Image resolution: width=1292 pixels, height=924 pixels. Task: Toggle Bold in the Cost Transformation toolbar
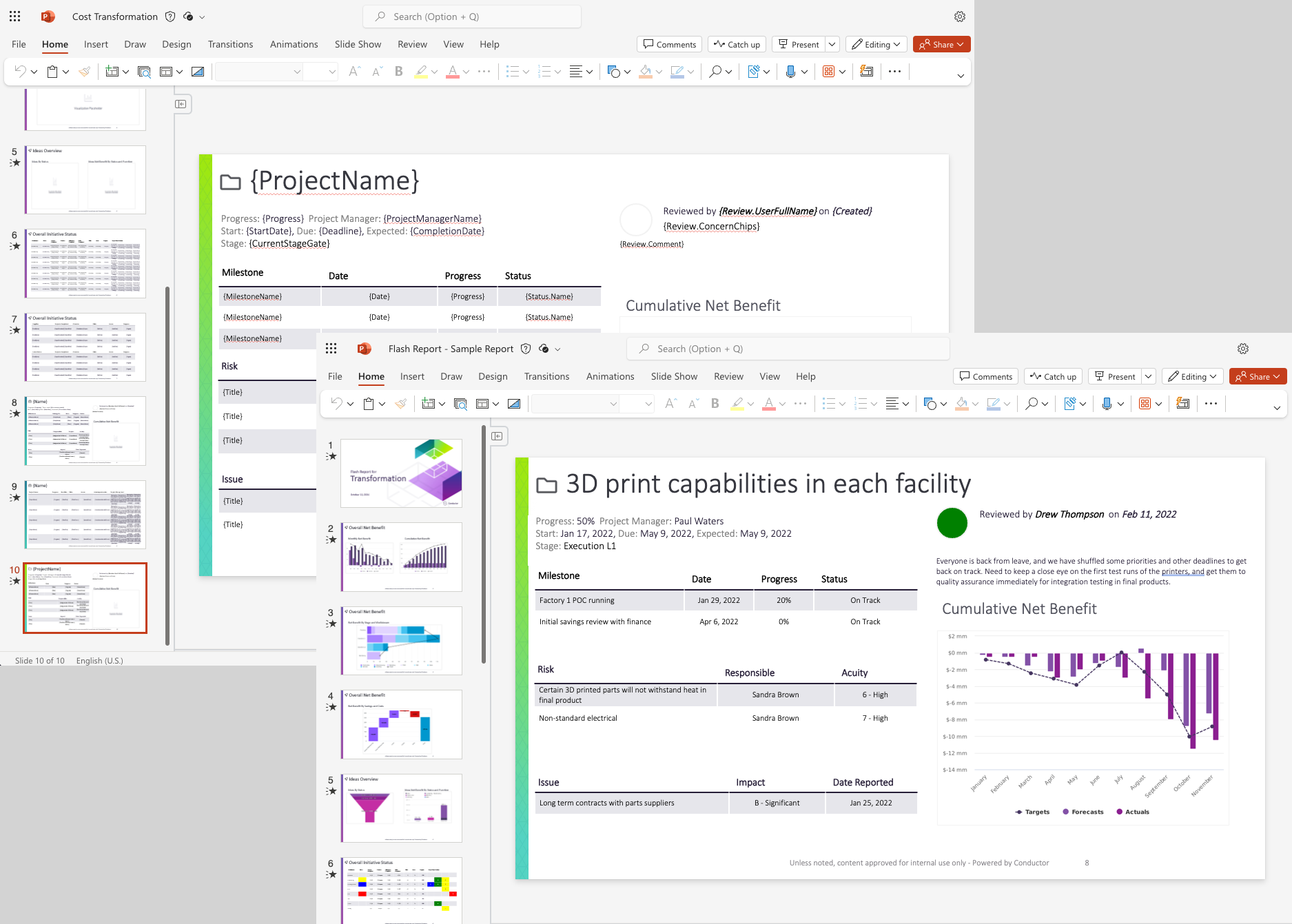point(398,72)
